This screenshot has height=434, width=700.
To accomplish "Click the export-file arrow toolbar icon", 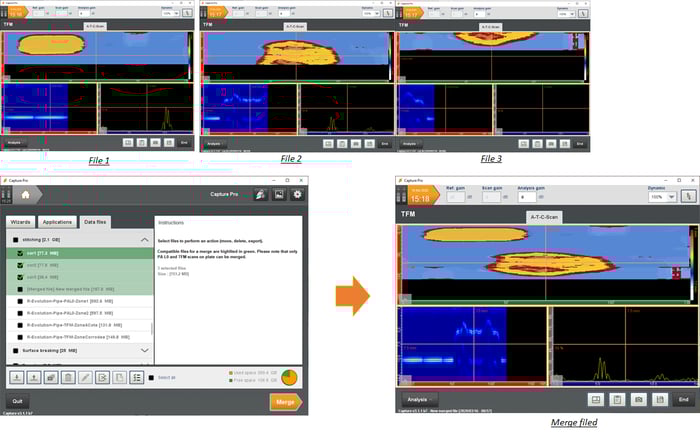I will 102,378.
